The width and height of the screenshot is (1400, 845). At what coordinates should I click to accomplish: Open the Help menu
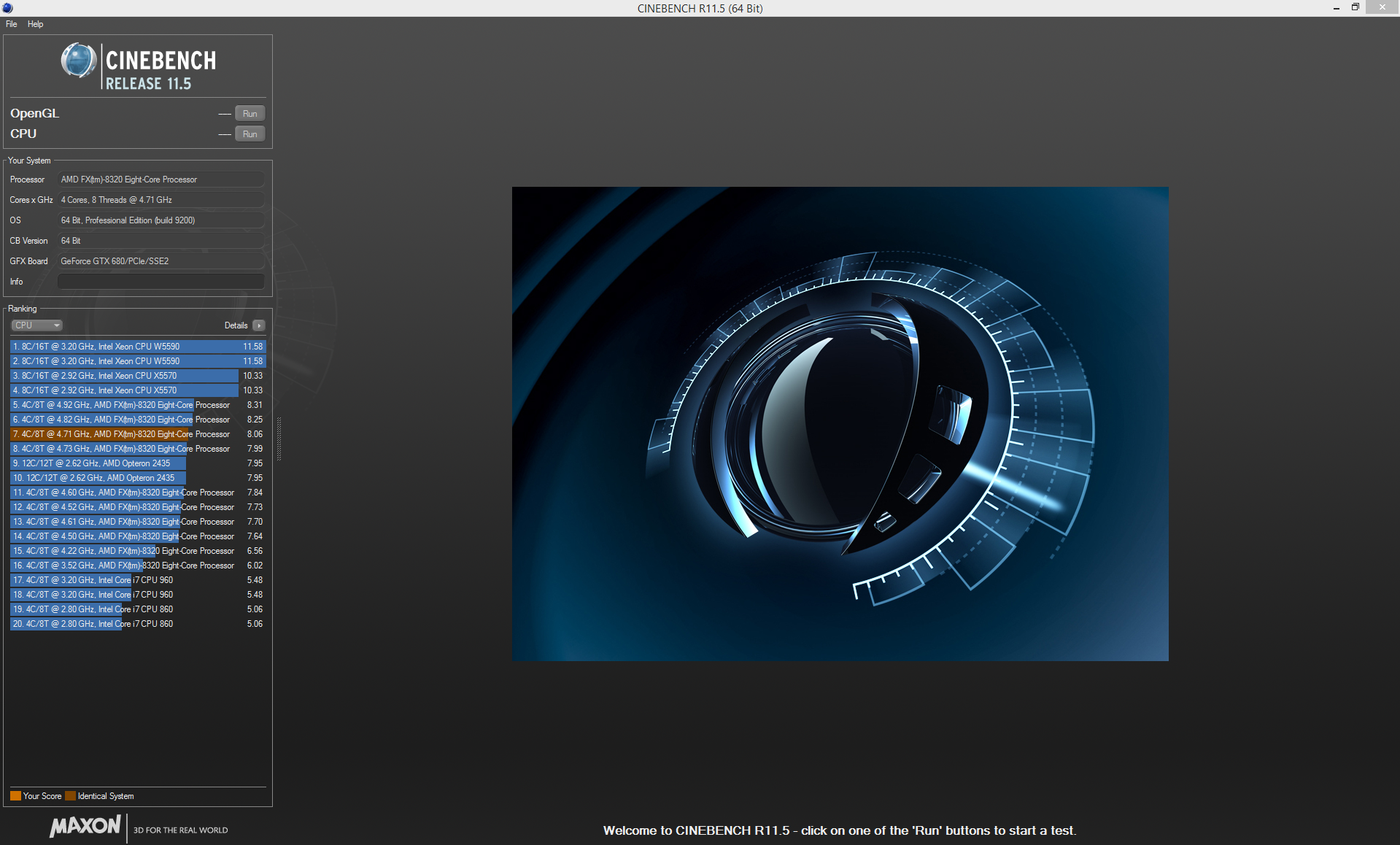(35, 24)
